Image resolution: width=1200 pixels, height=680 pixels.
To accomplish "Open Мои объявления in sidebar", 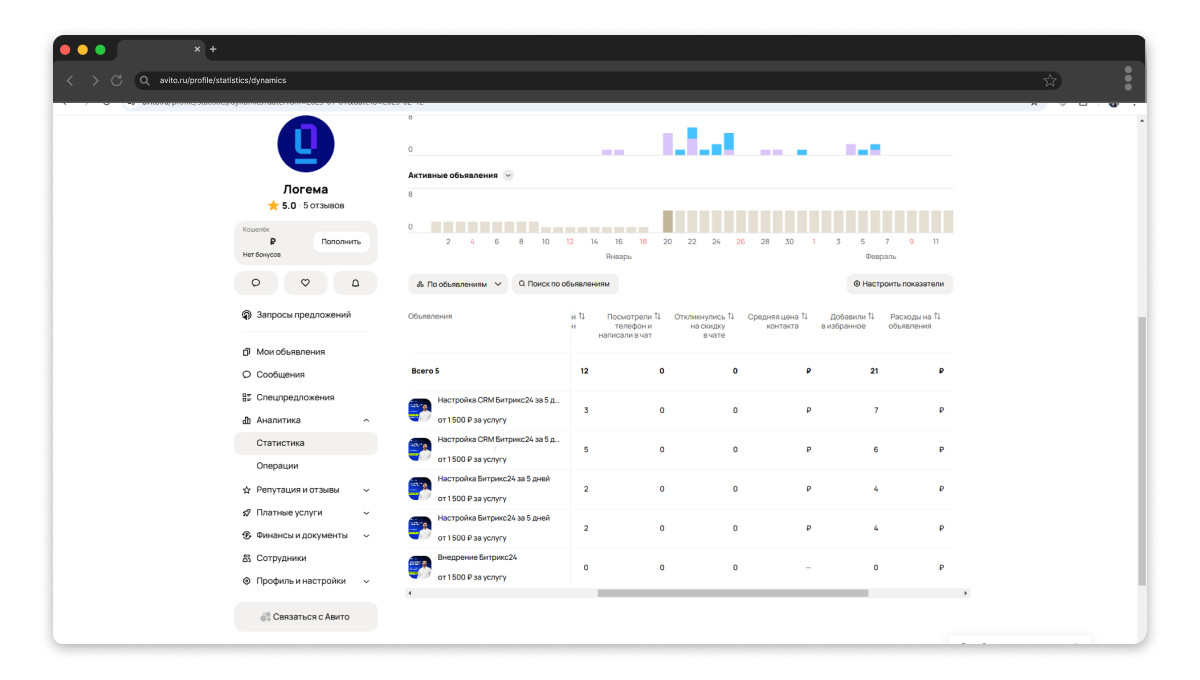I will pyautogui.click(x=290, y=352).
